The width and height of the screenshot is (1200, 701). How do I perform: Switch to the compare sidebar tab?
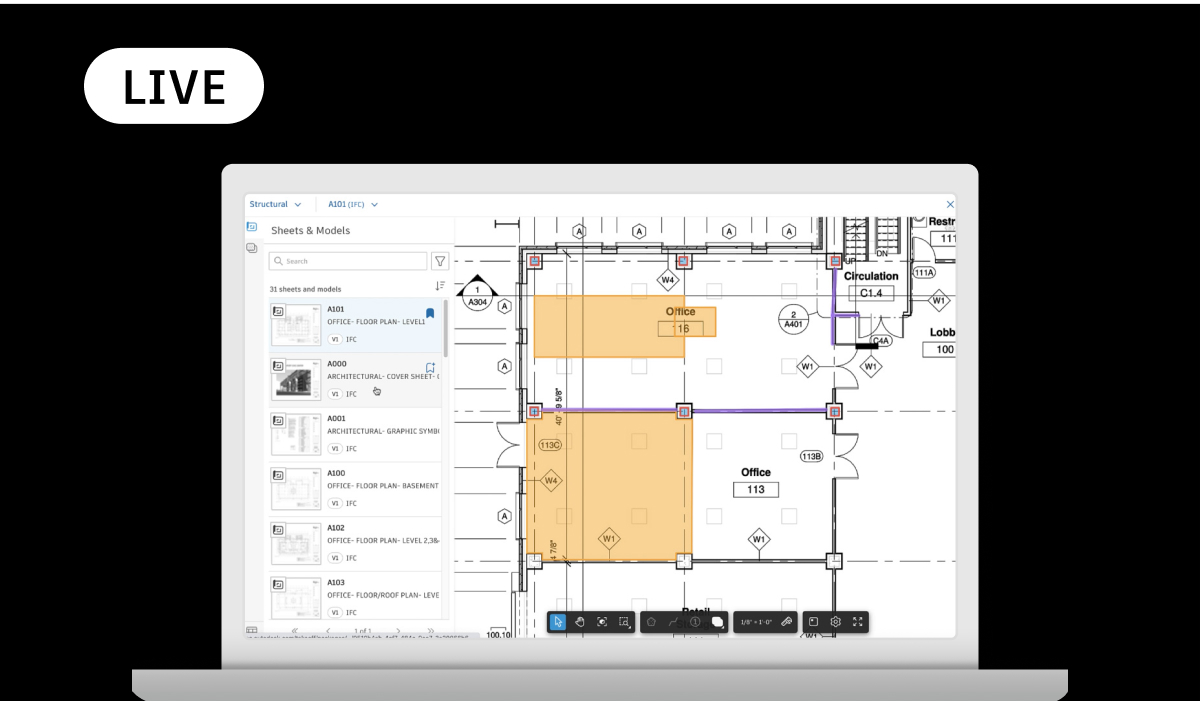pos(251,247)
